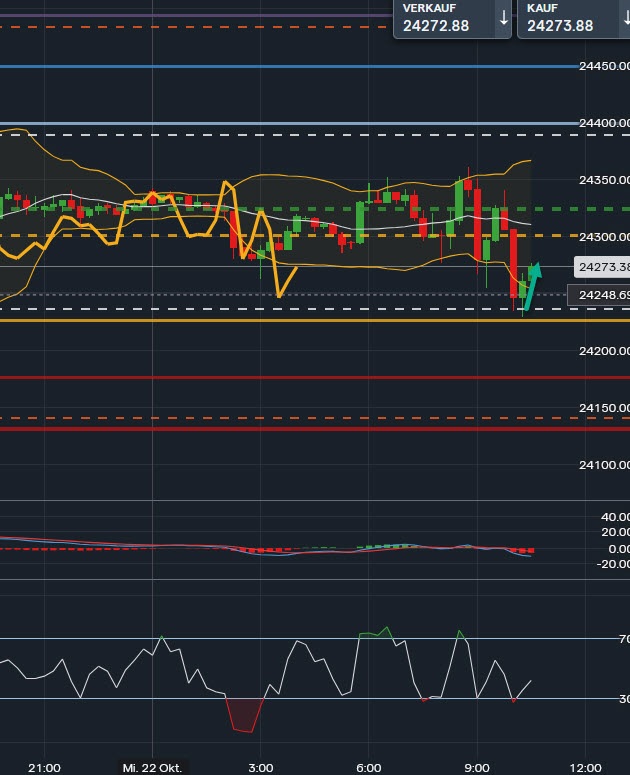Screen dimensions: 630x775
Task: Select the green upward arrow drawing
Action: [531, 284]
